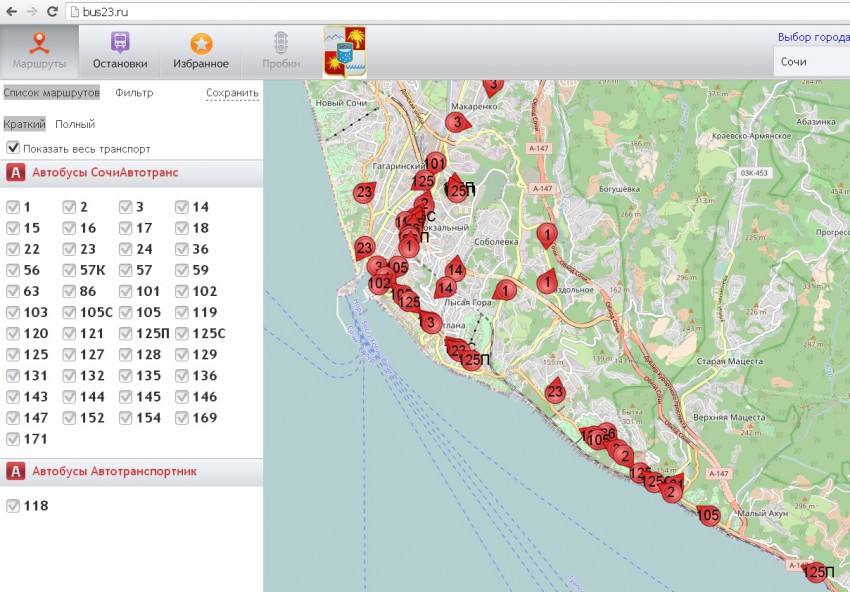
Task: Click the browser reload icon
Action: click(52, 11)
